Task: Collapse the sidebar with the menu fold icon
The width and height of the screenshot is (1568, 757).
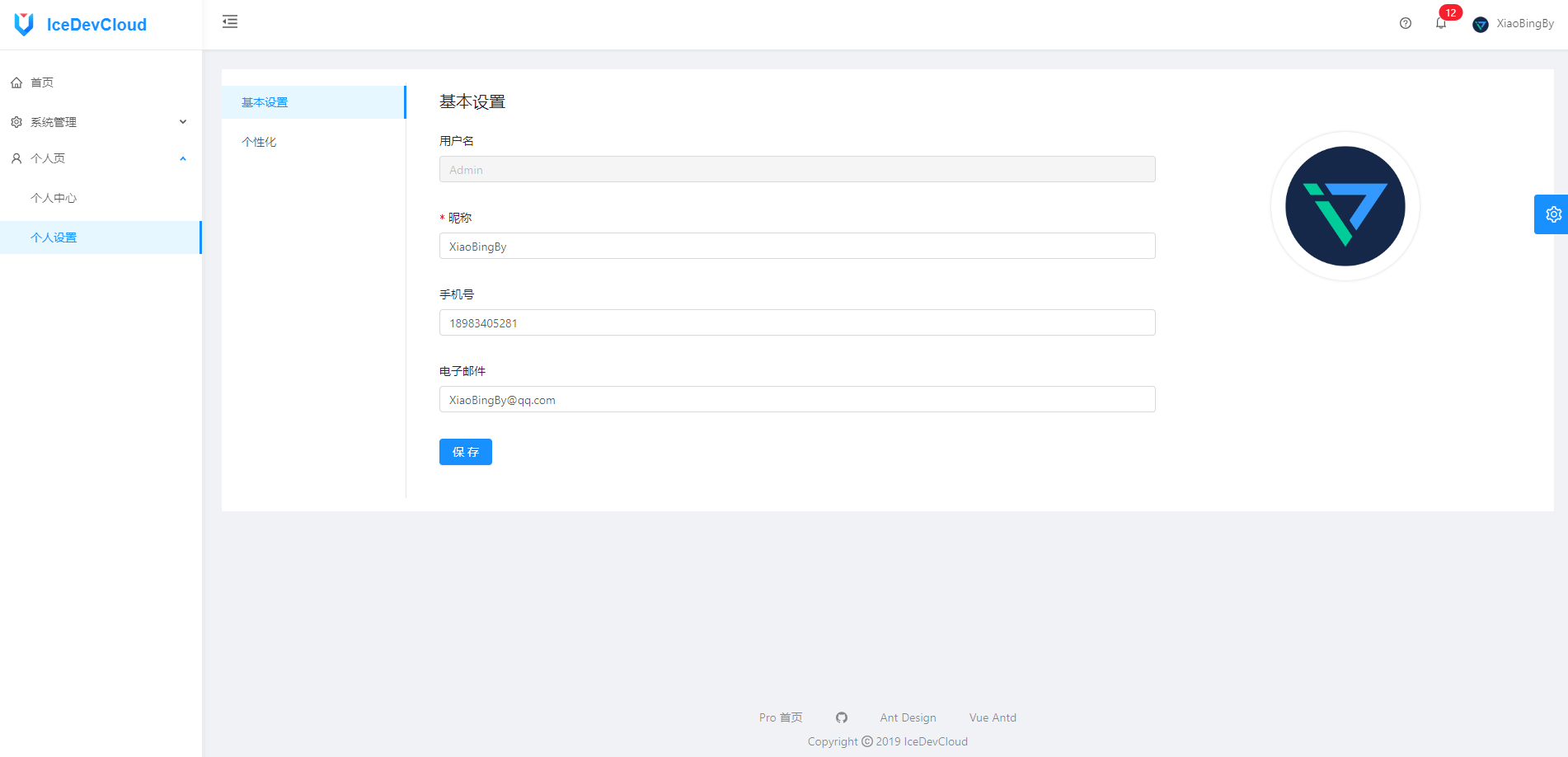Action: click(x=230, y=22)
